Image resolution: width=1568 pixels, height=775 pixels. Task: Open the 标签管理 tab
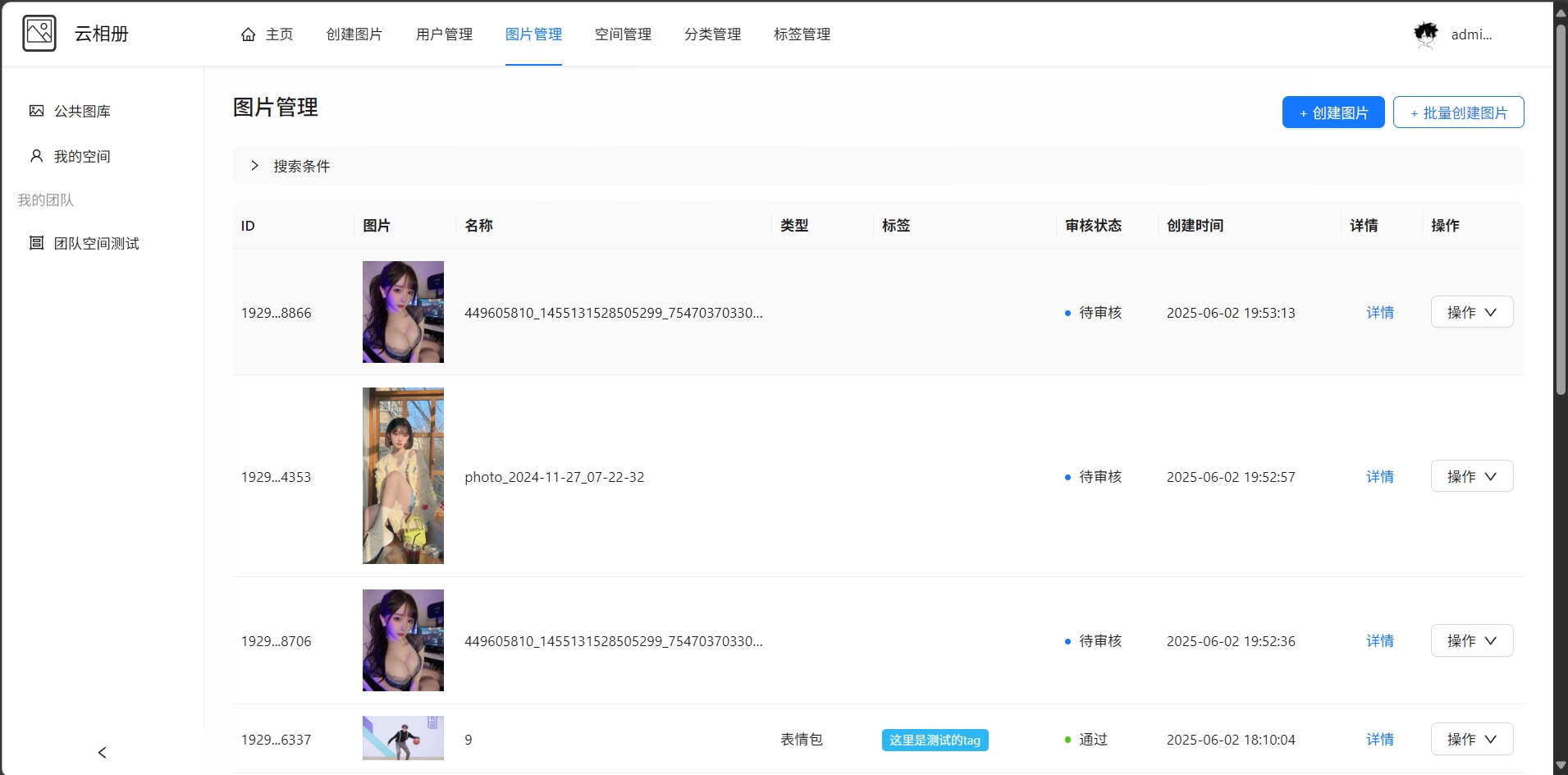click(802, 34)
